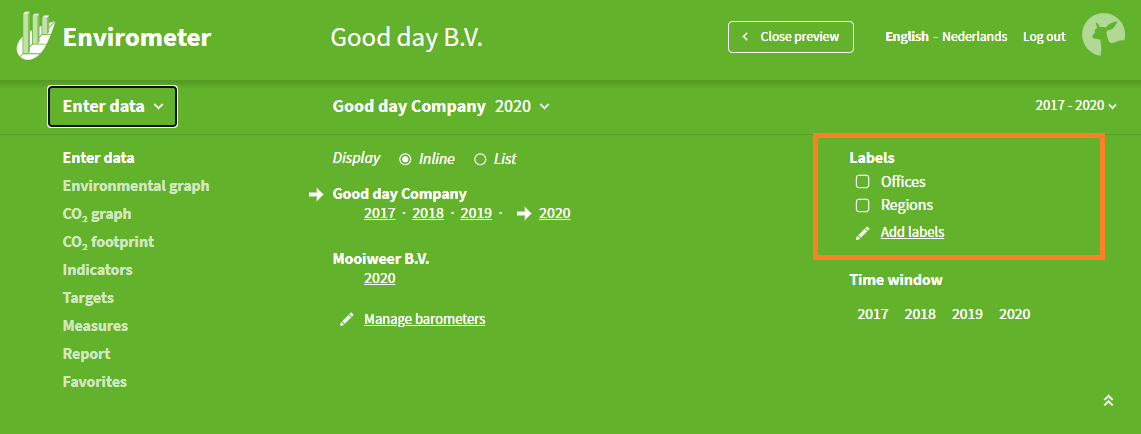Click the arrow icon before Good day Company
1141x434 pixels.
[x=316, y=194]
